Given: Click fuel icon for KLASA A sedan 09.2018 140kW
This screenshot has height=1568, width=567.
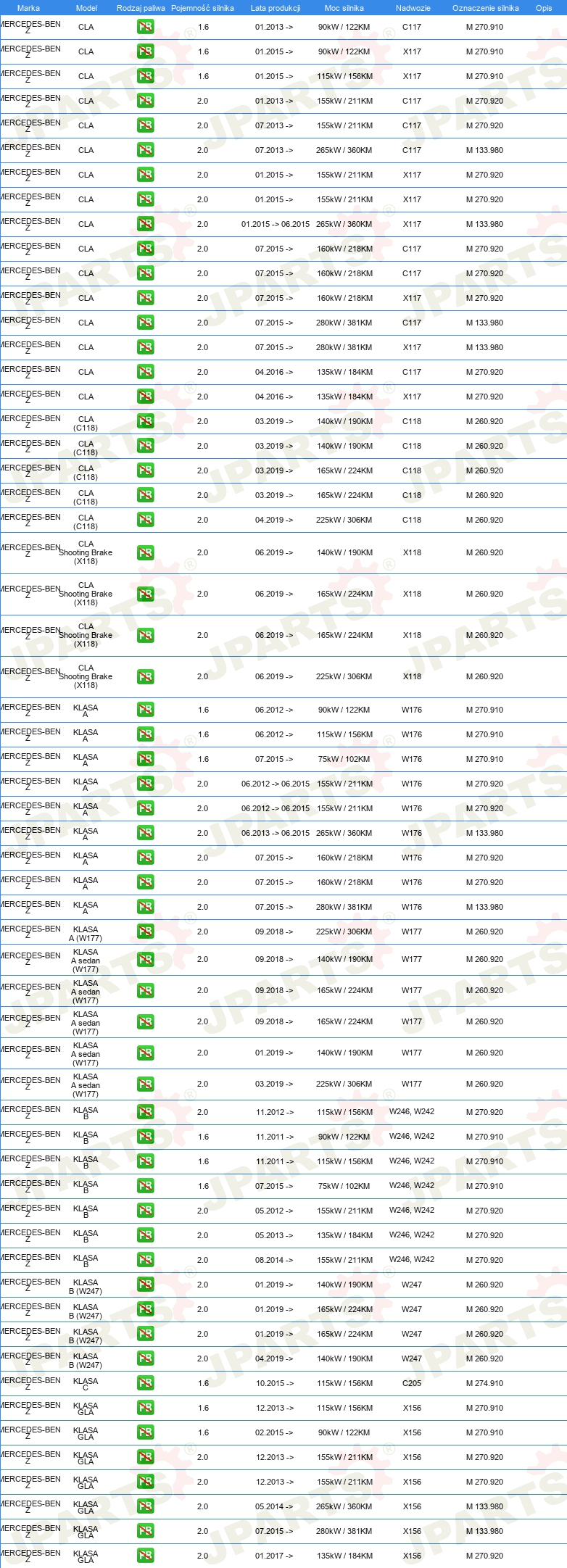Looking at the screenshot, I should (145, 959).
